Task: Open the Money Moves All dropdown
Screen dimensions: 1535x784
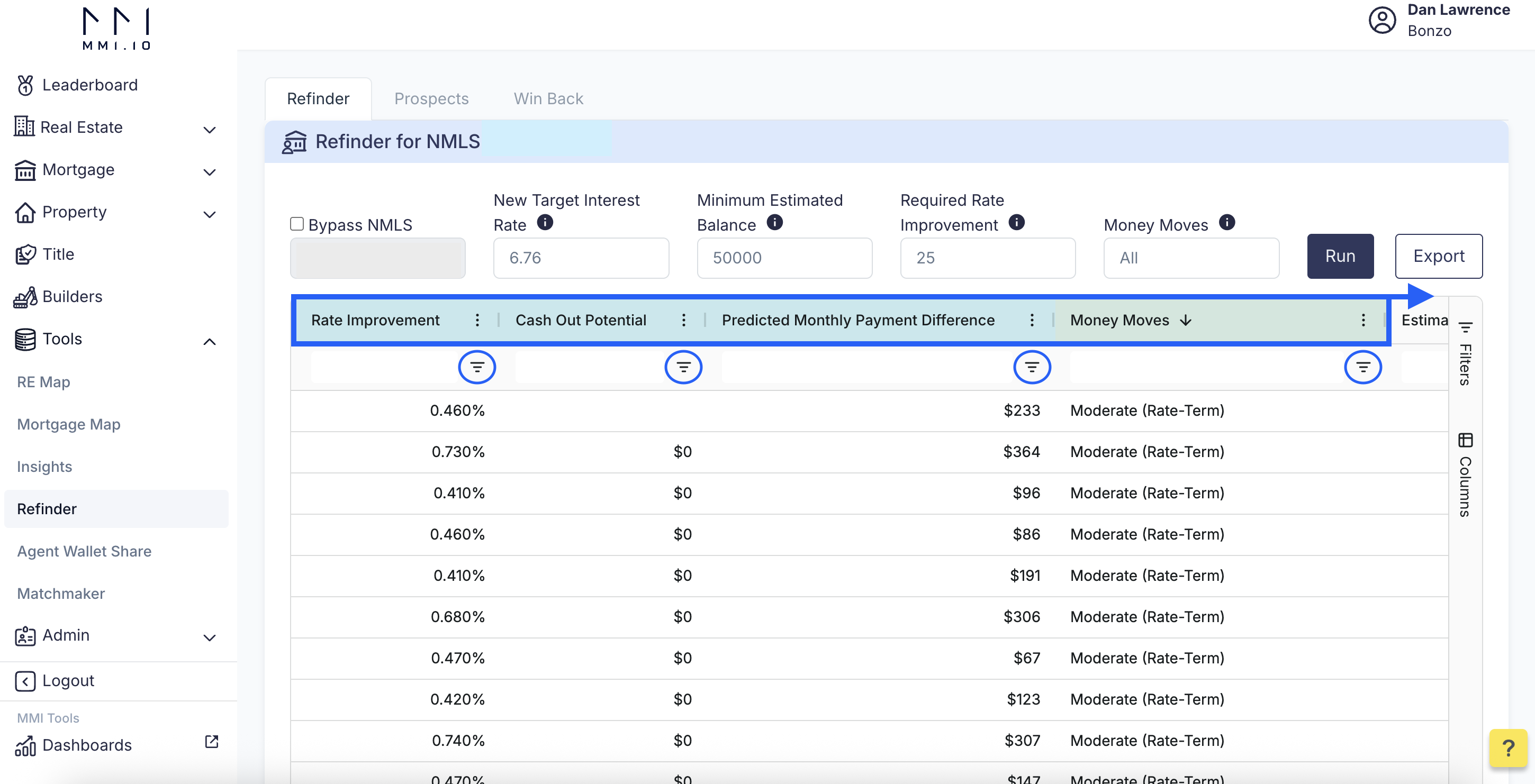Action: click(x=1190, y=258)
